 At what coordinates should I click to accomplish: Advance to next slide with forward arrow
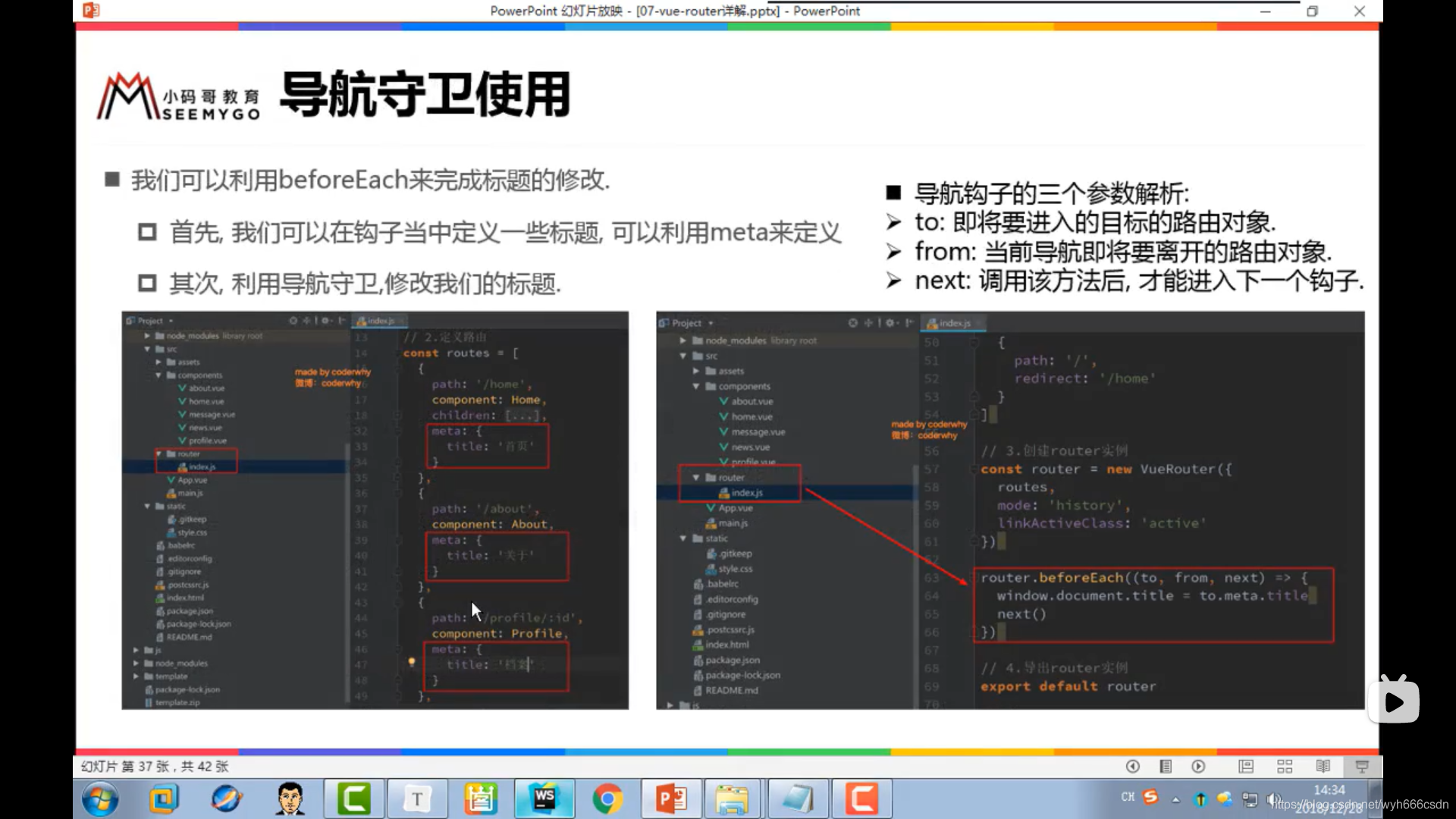1198,767
